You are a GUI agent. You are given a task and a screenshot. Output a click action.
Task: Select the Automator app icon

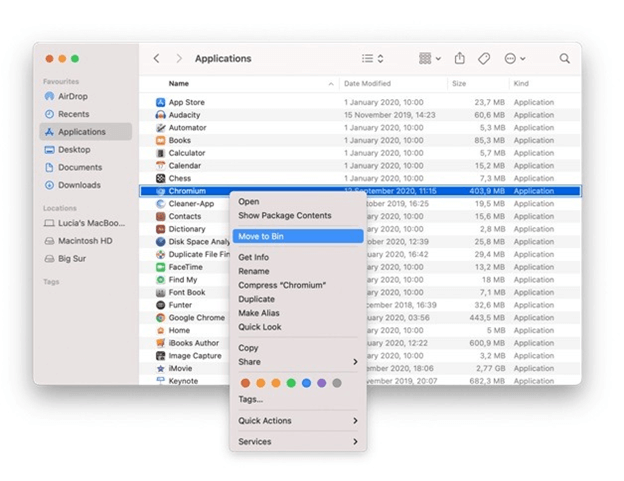pyautogui.click(x=160, y=128)
